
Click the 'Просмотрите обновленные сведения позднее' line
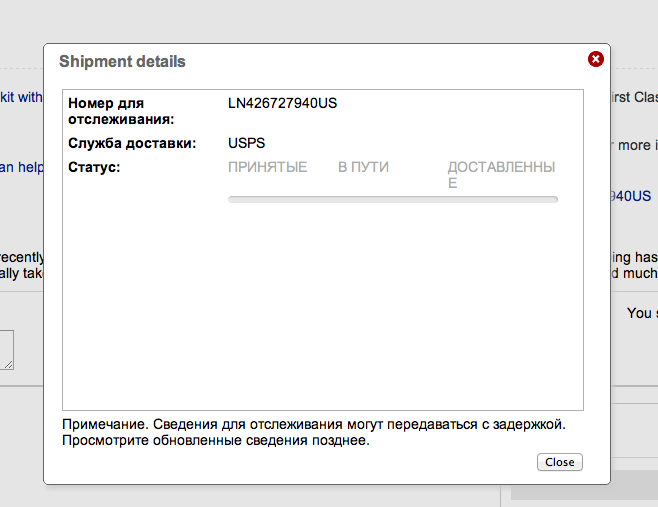tap(215, 440)
